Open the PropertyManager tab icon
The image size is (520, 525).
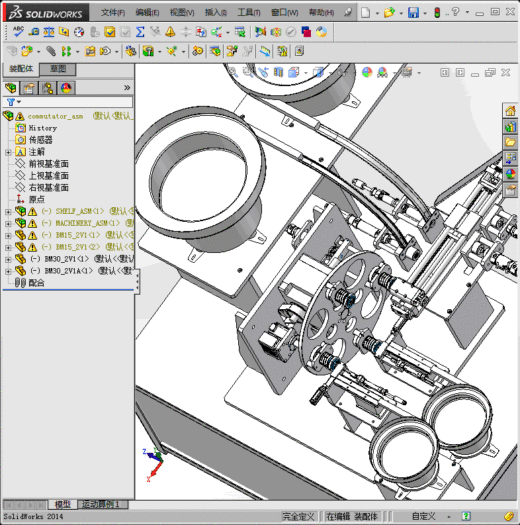coord(29,88)
